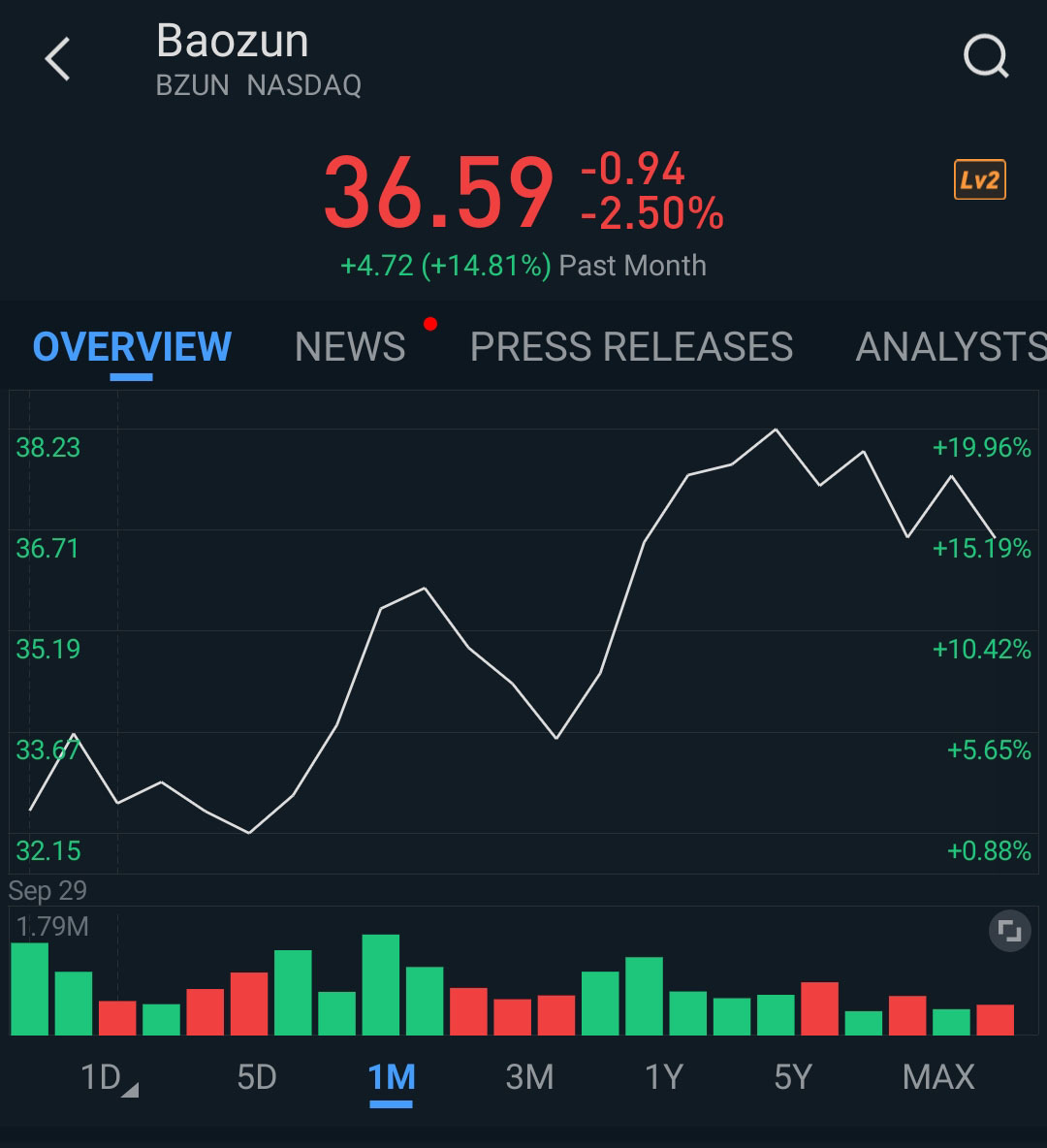This screenshot has width=1047, height=1148.
Task: Select the 5D chart range
Action: tap(257, 1077)
